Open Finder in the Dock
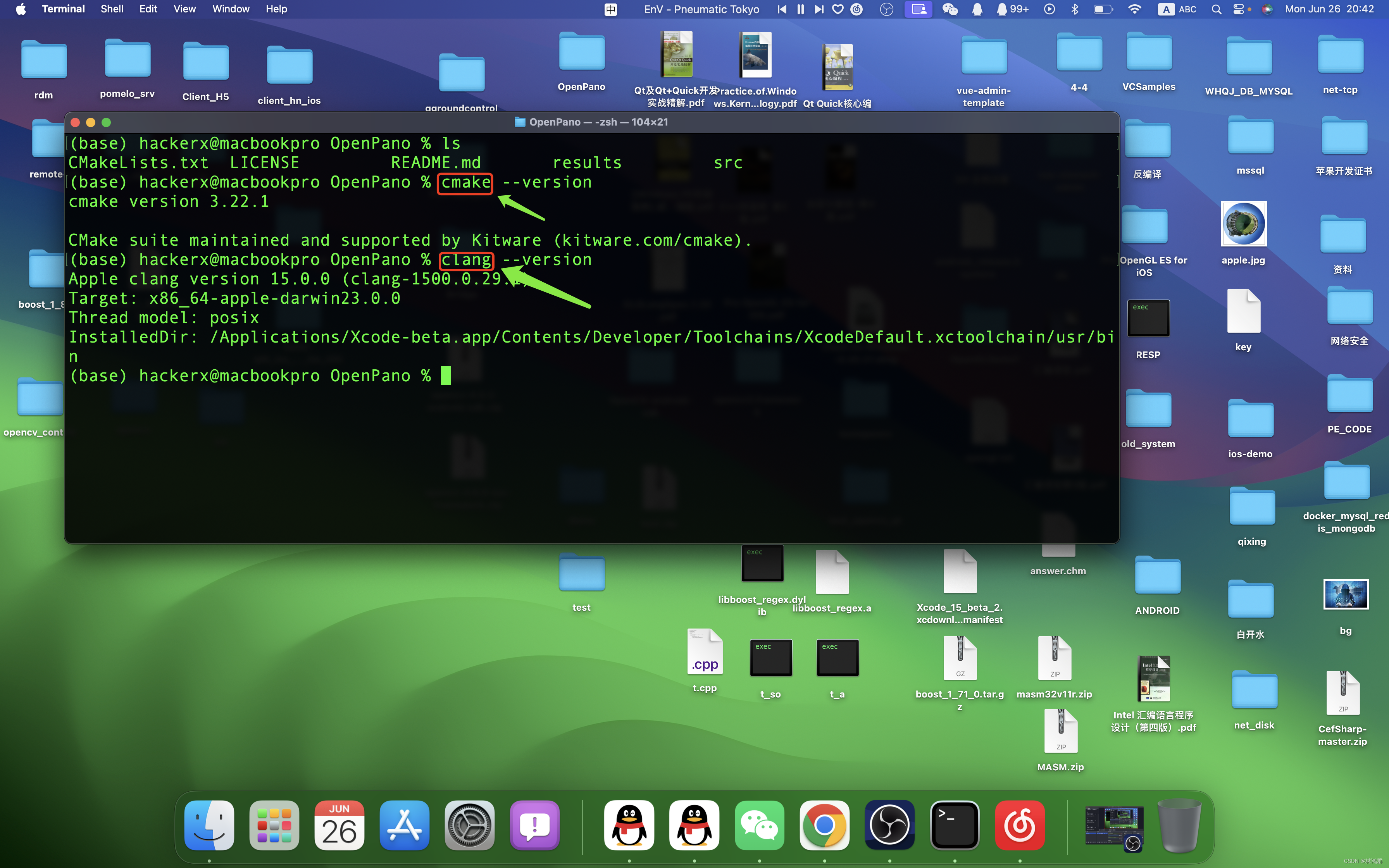 pyautogui.click(x=209, y=825)
